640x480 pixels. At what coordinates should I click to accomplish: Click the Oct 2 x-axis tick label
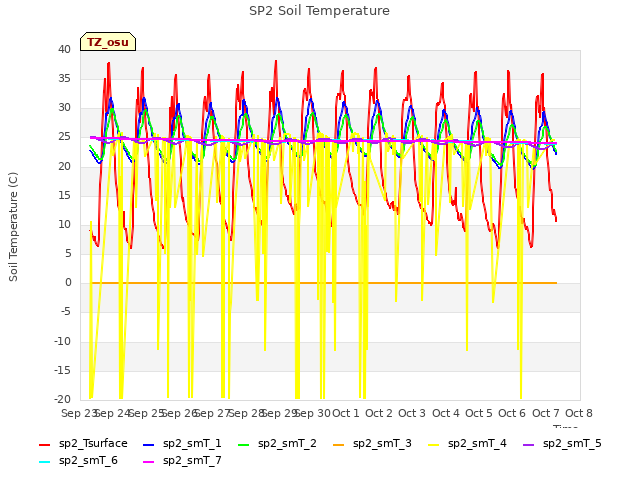point(379,413)
